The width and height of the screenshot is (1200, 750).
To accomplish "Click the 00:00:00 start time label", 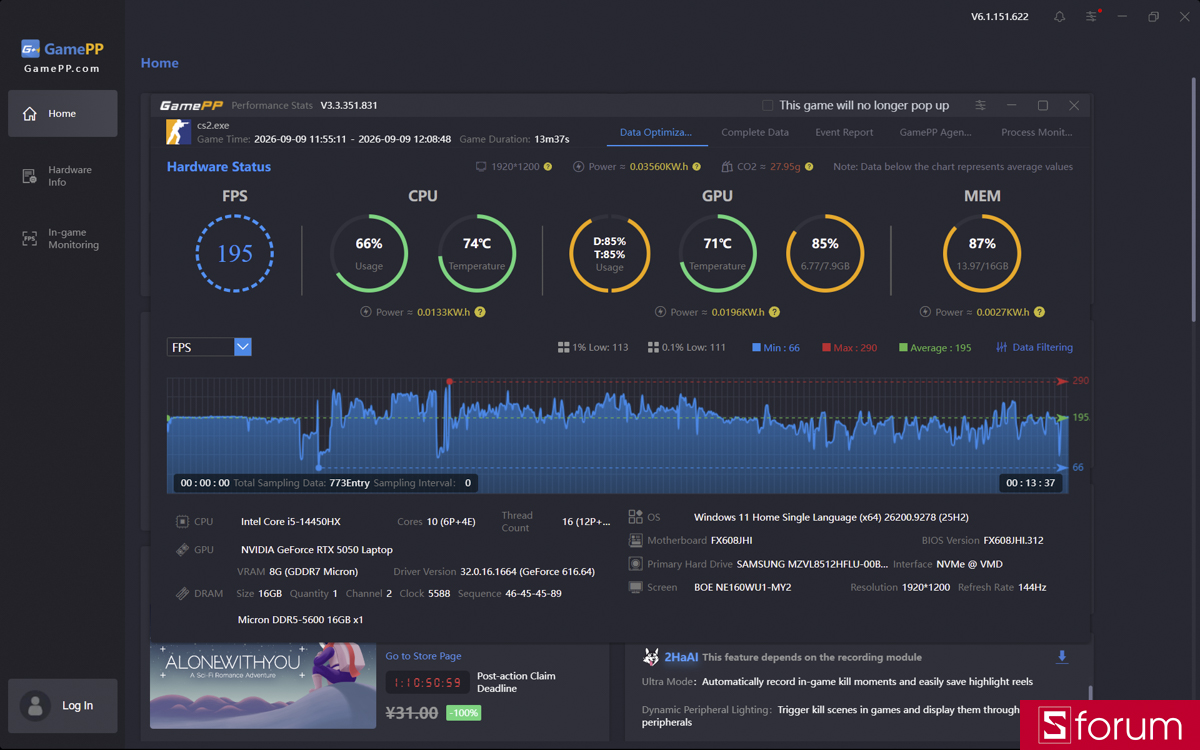I will tap(204, 483).
